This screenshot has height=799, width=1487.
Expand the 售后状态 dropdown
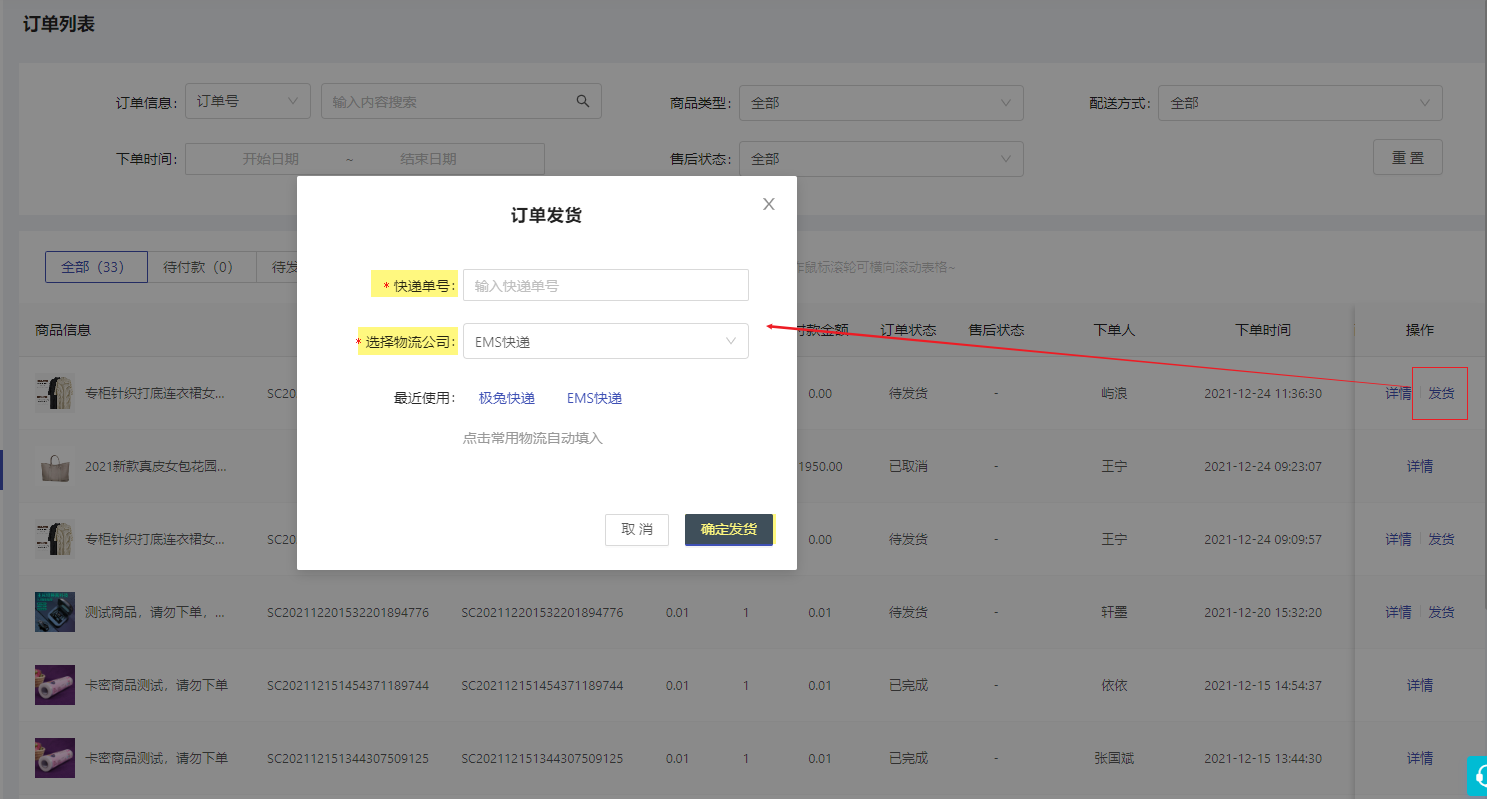pyautogui.click(x=881, y=159)
